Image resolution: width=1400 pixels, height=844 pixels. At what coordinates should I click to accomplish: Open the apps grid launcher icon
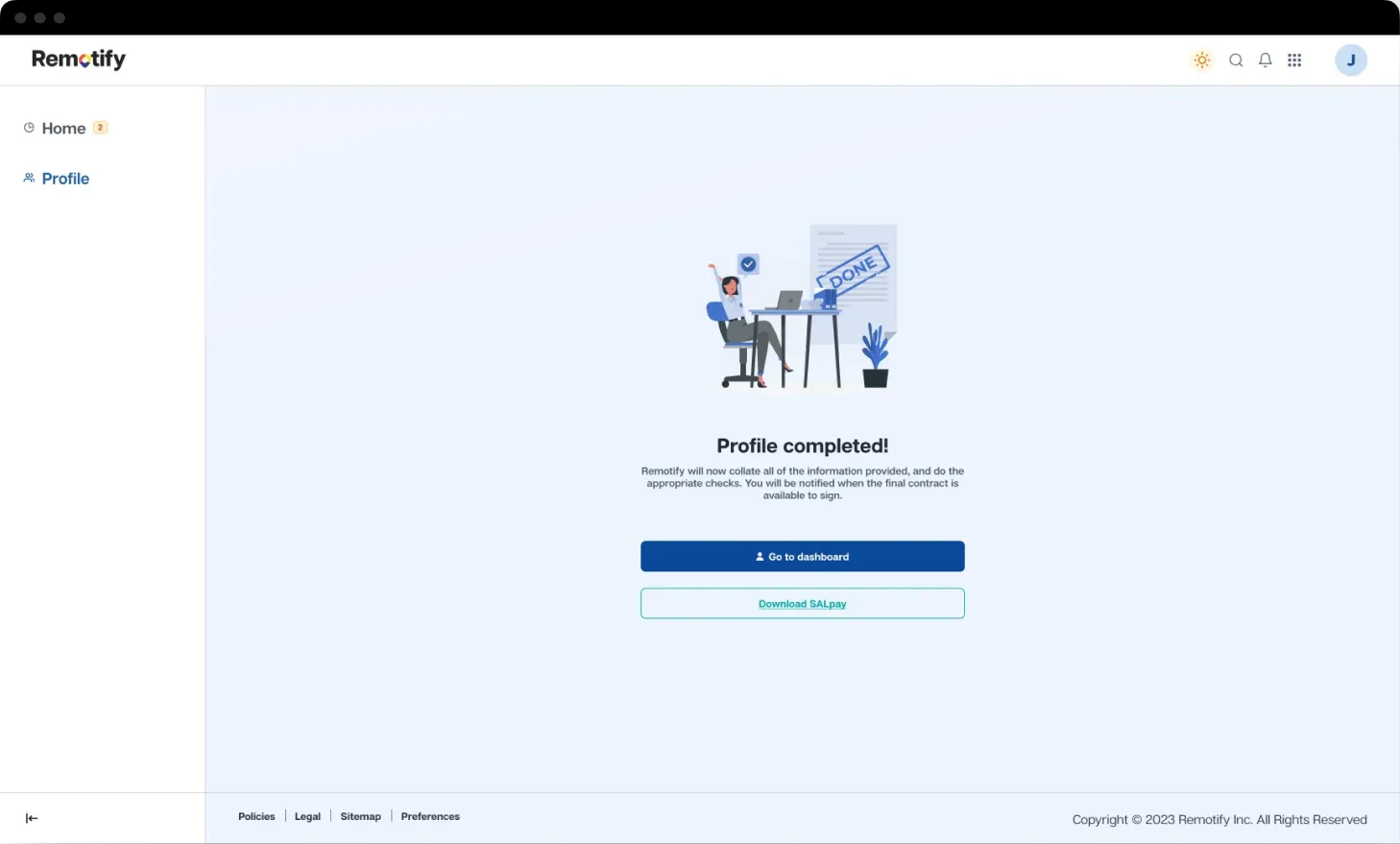(1294, 60)
